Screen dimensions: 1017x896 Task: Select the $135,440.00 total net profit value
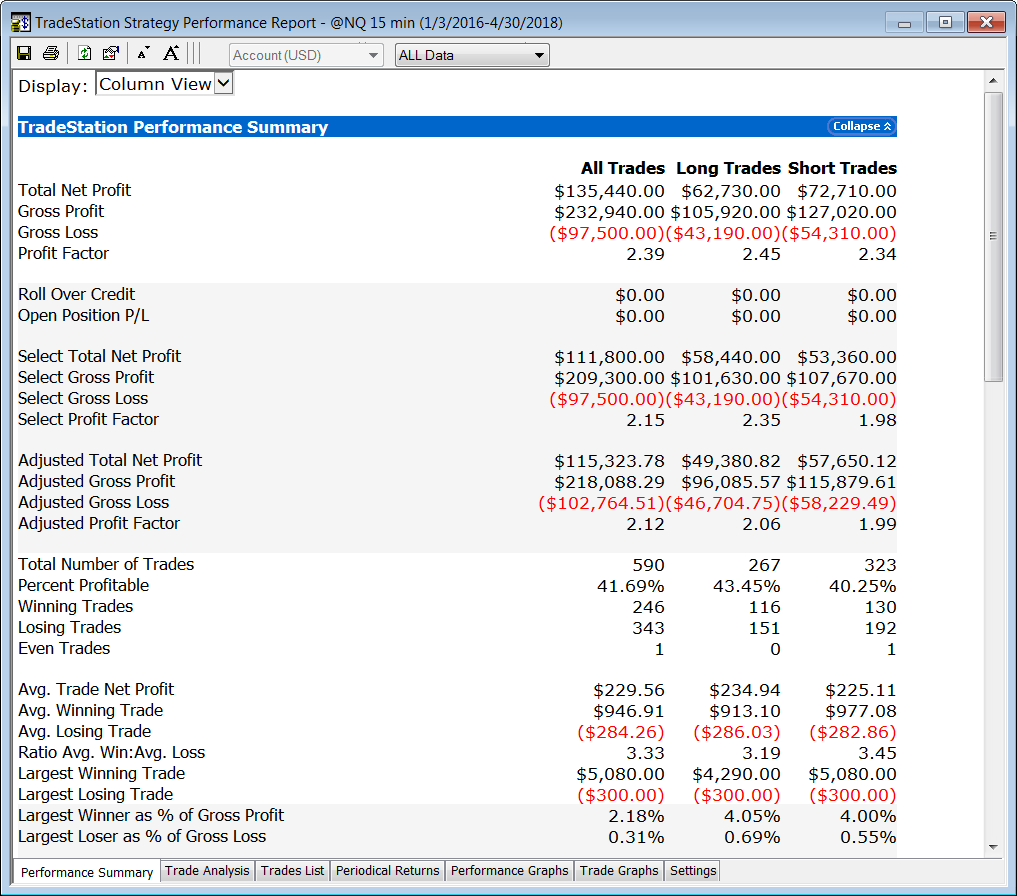click(x=610, y=191)
